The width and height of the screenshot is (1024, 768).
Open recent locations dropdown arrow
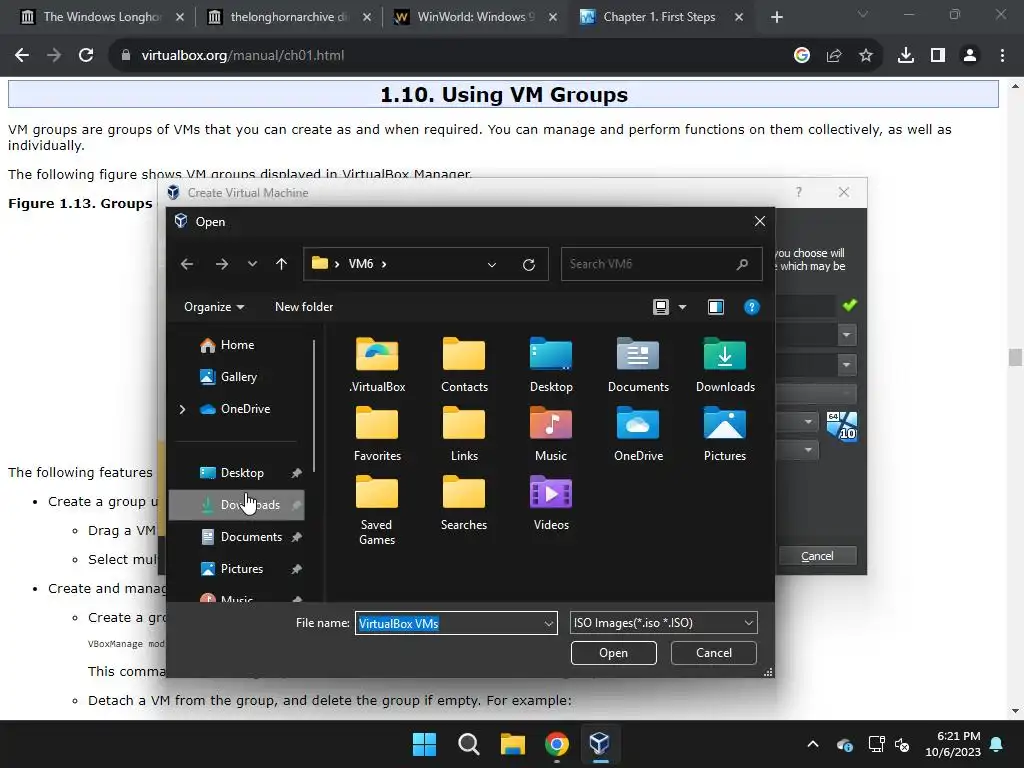click(252, 264)
